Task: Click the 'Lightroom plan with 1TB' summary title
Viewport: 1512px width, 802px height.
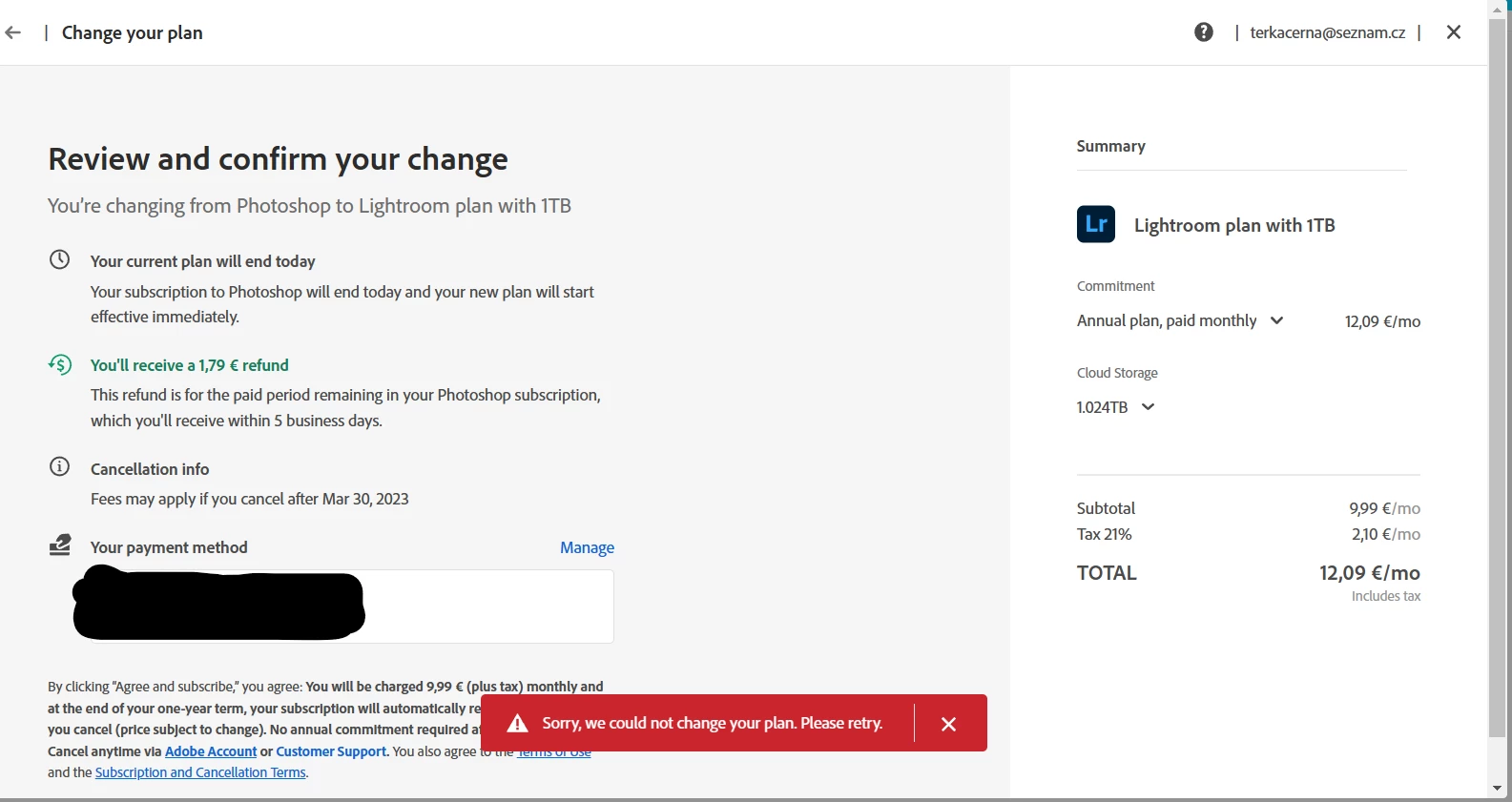Action: (x=1234, y=225)
